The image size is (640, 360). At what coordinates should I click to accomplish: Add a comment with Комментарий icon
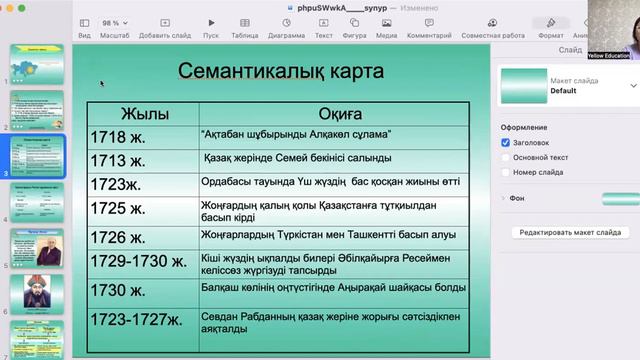pos(429,23)
